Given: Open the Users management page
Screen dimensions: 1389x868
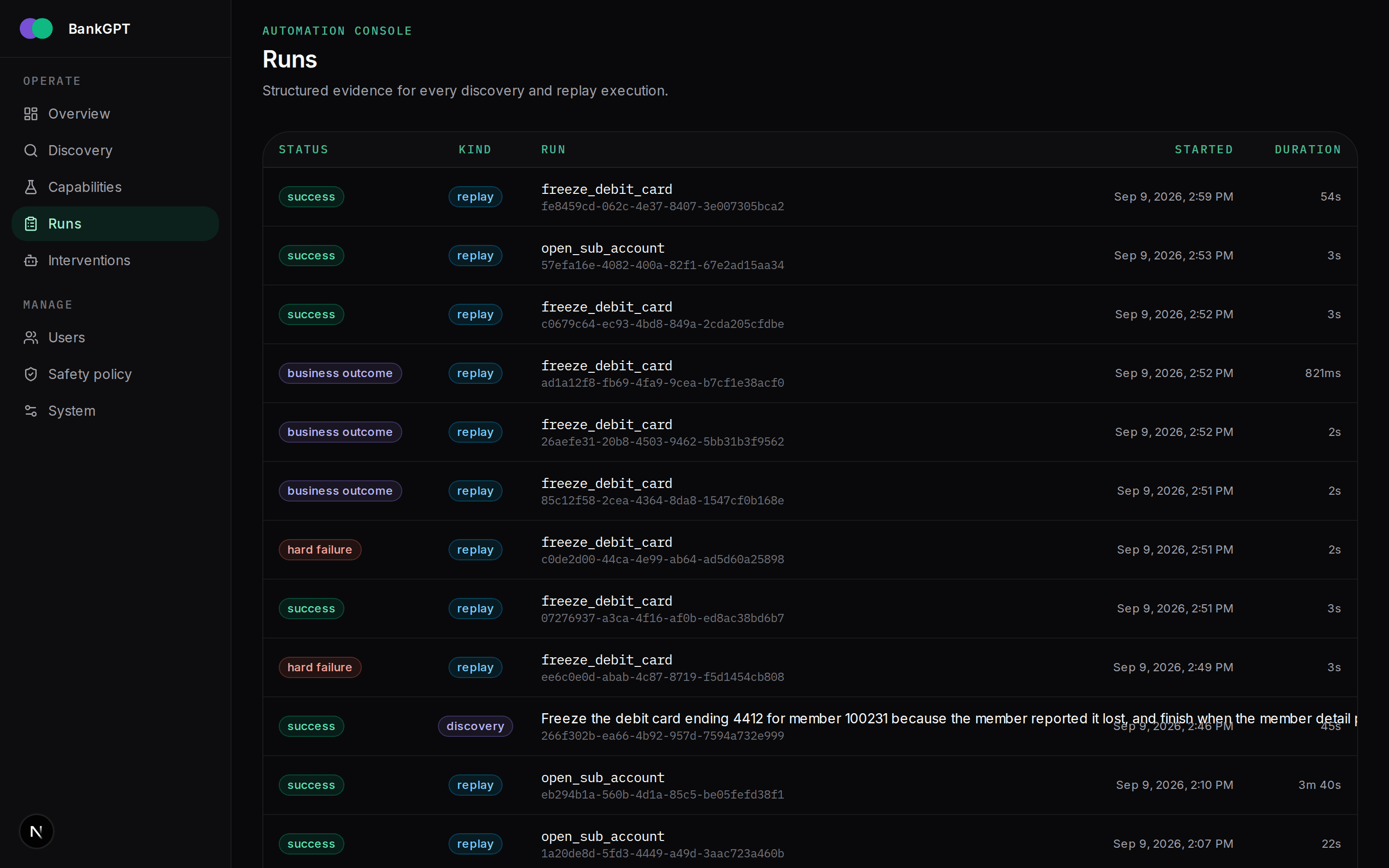Looking at the screenshot, I should pyautogui.click(x=115, y=338).
